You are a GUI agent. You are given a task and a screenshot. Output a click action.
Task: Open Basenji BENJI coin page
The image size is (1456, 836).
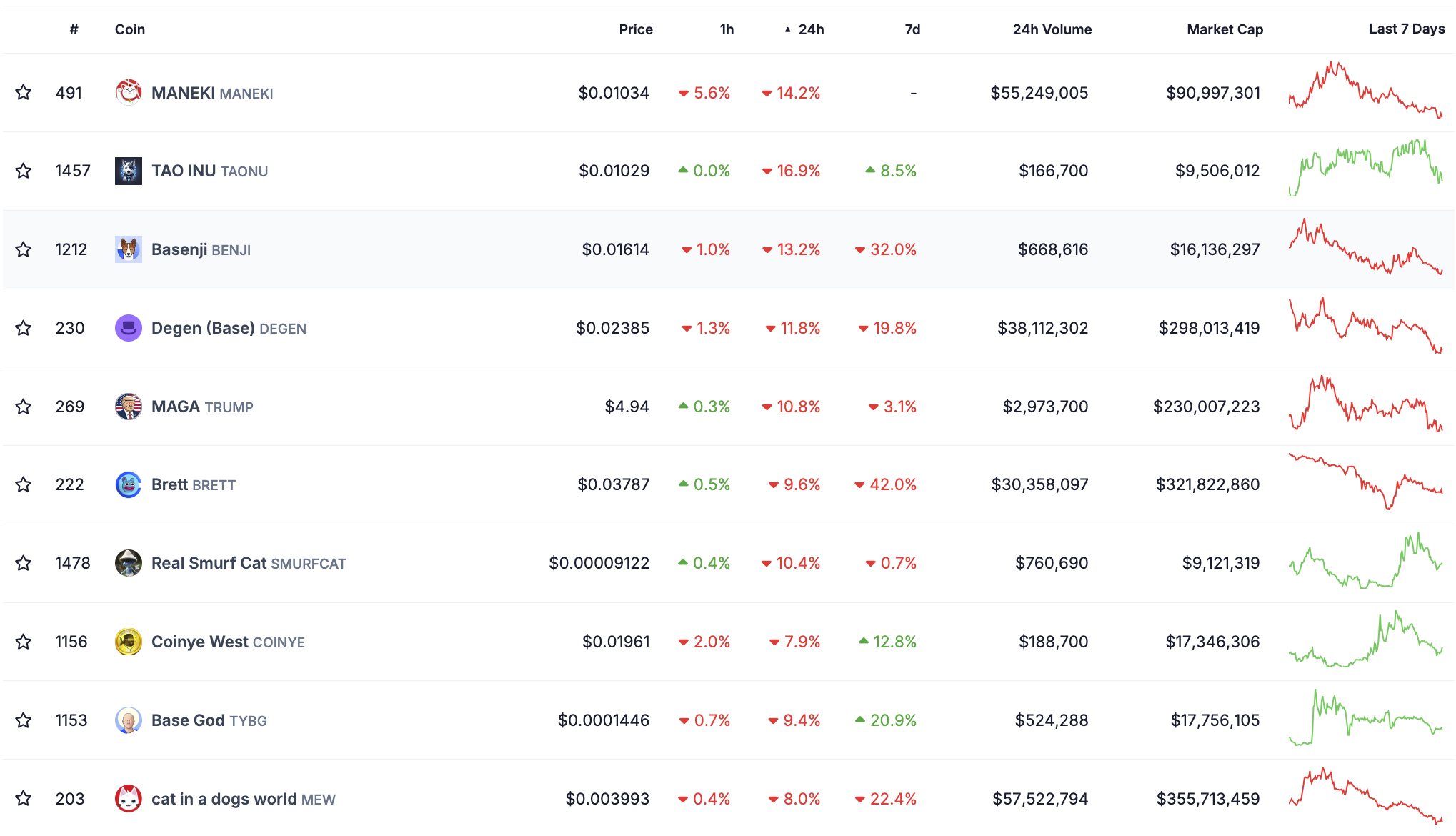point(201,249)
